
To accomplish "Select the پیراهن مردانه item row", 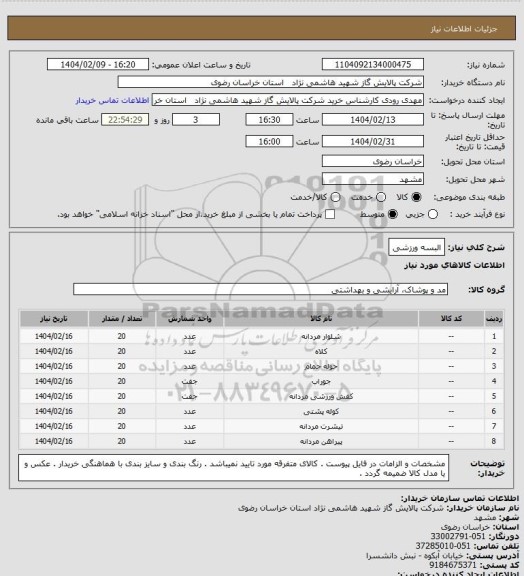I will coord(262,441).
